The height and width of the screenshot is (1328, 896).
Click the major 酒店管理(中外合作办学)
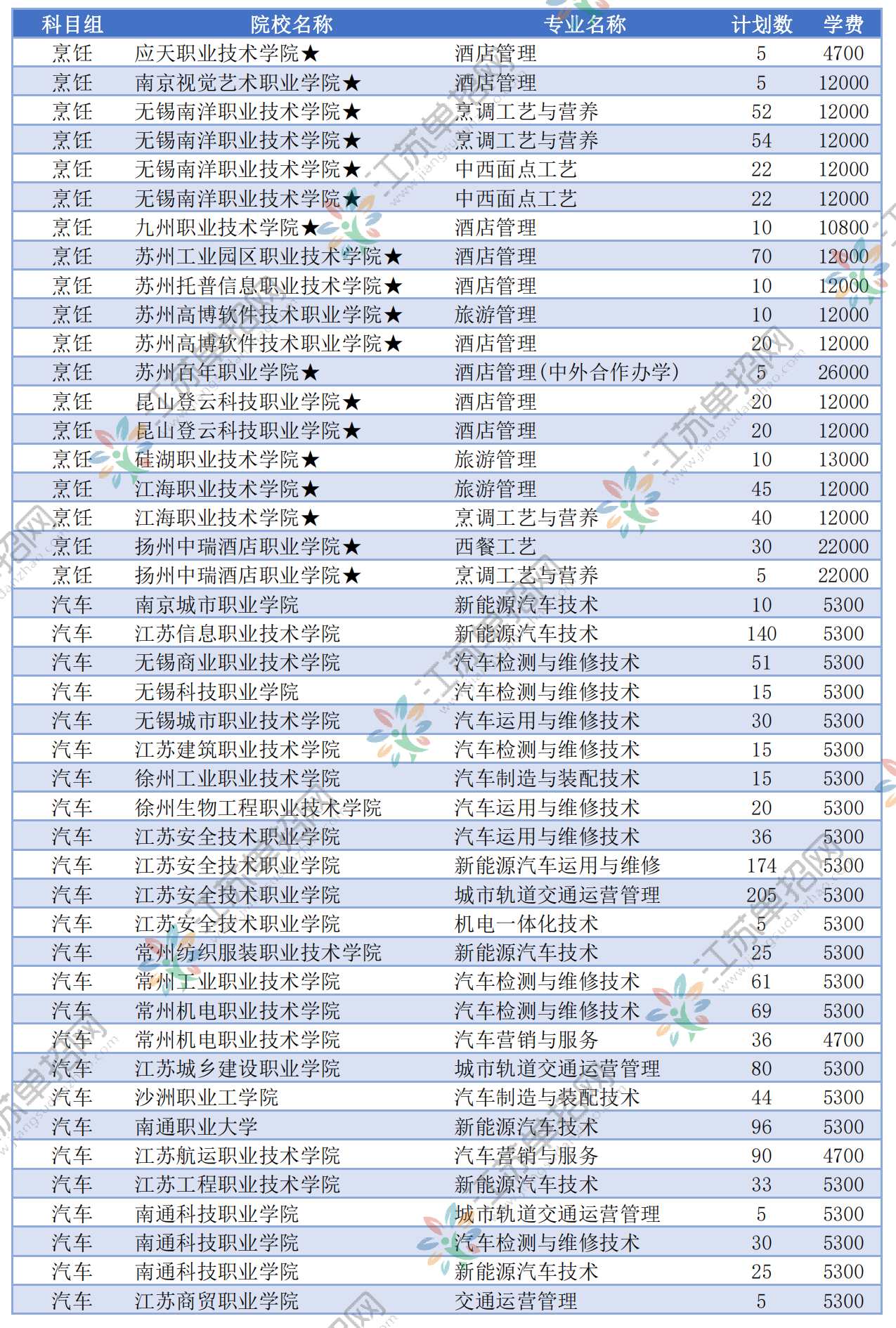[567, 372]
